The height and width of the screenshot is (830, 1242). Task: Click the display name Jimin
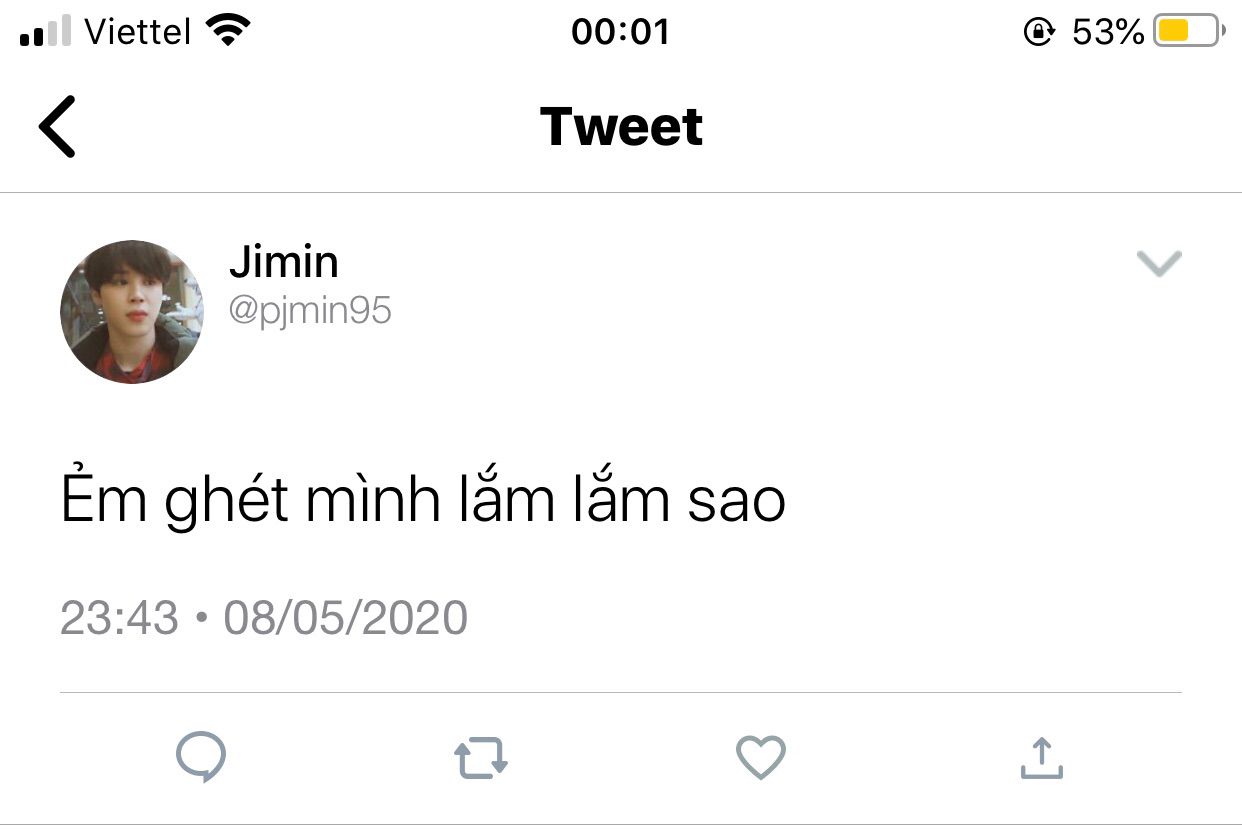284,262
